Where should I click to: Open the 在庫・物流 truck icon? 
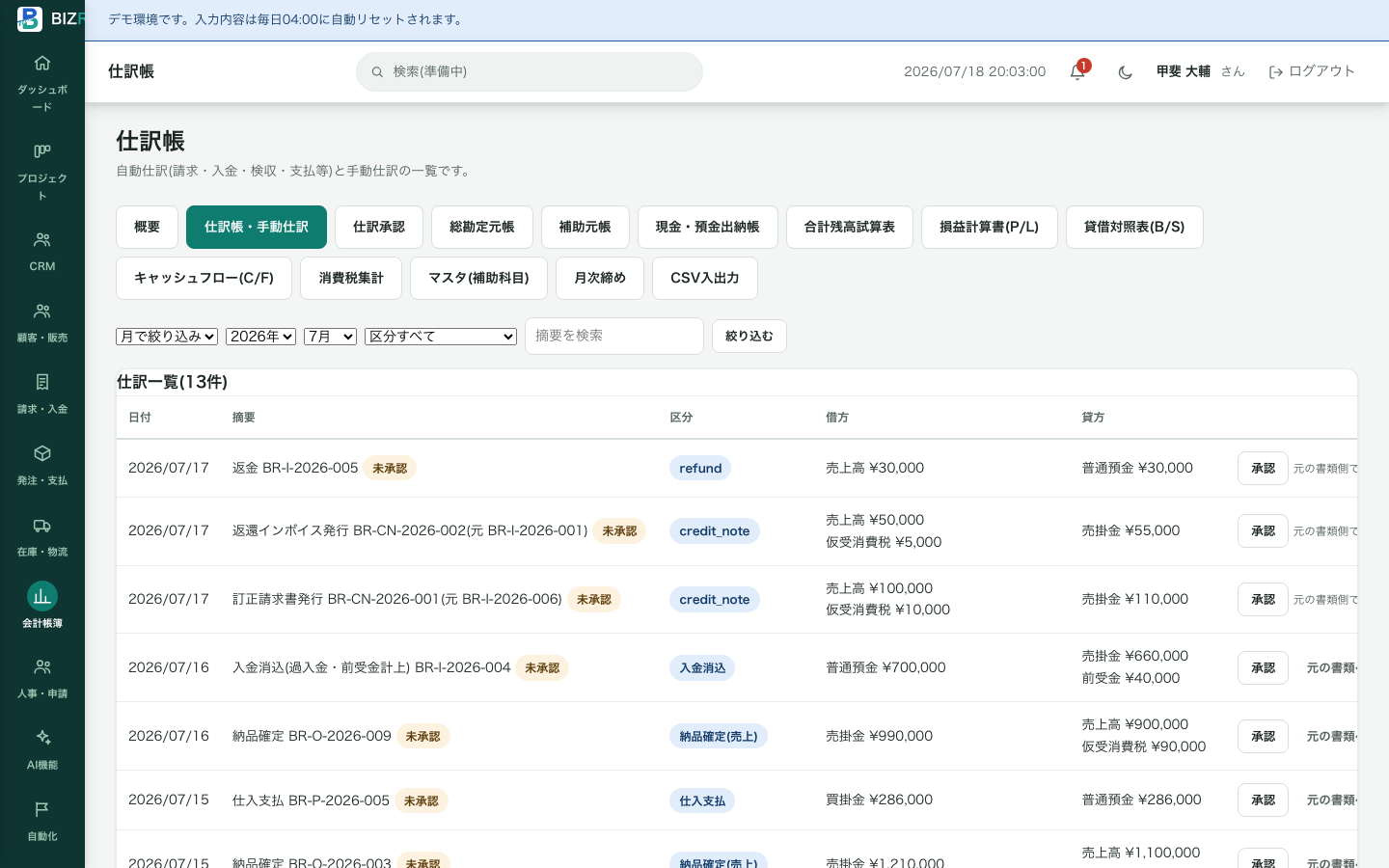coord(42,526)
